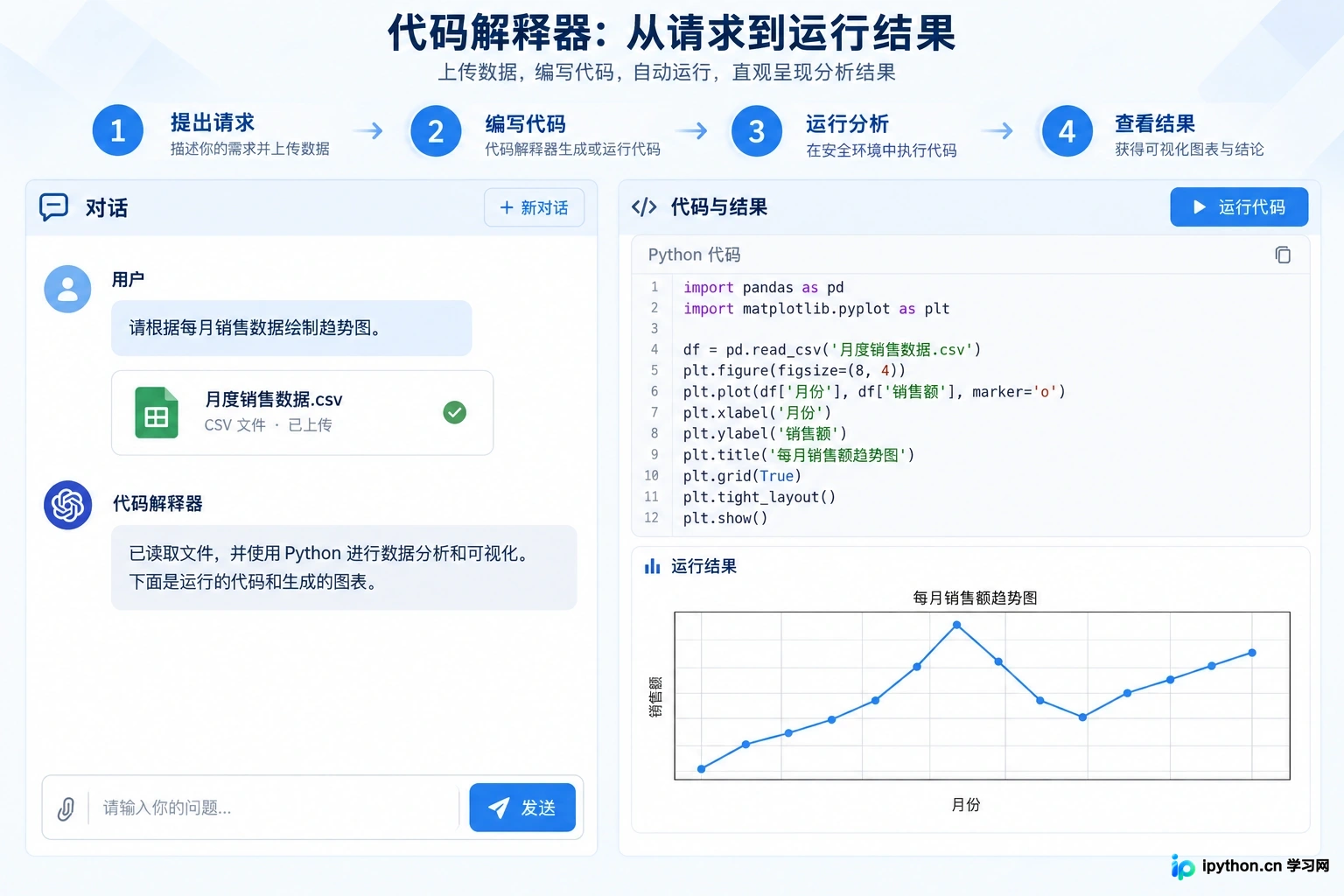1344x896 pixels.
Task: Click the Python 代码 header label
Action: [694, 255]
